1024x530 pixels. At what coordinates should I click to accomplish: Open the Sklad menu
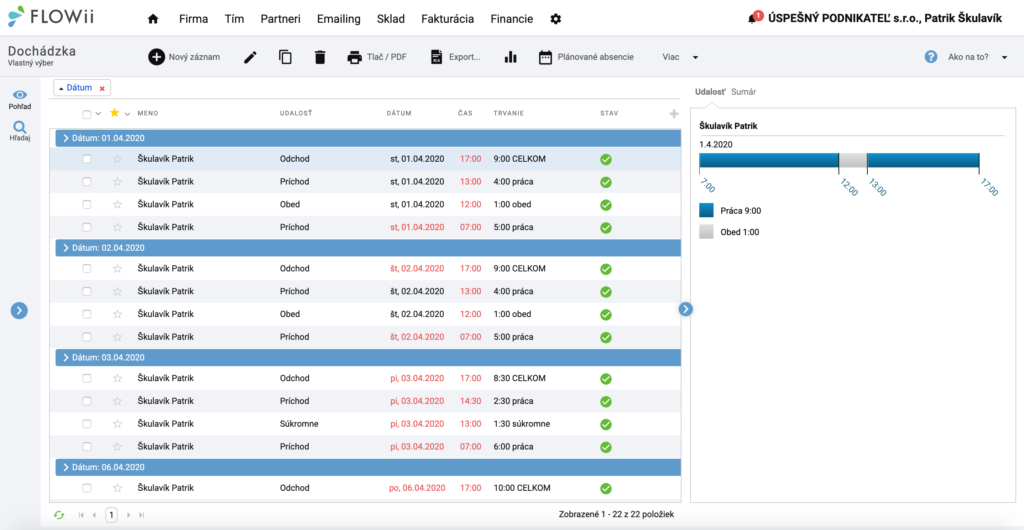point(391,19)
